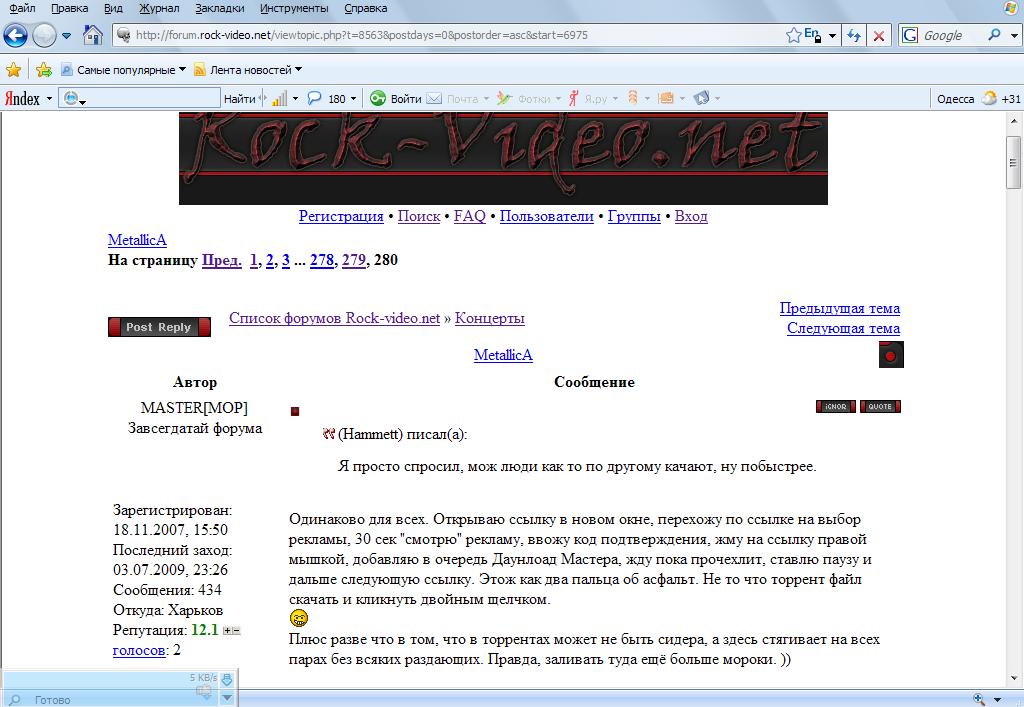Viewport: 1024px width, 707px height.
Task: Click the Регистрация link
Action: pyautogui.click(x=341, y=216)
